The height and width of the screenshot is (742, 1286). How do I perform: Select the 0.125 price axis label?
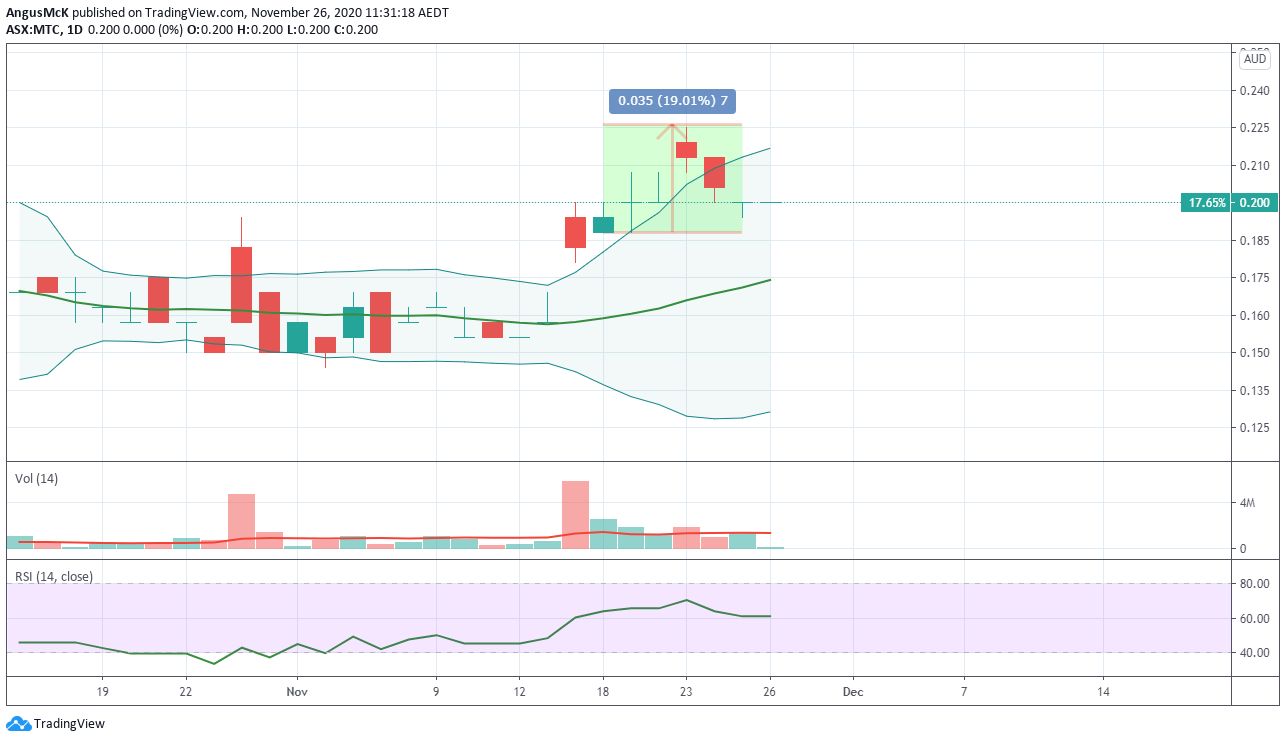click(1255, 428)
